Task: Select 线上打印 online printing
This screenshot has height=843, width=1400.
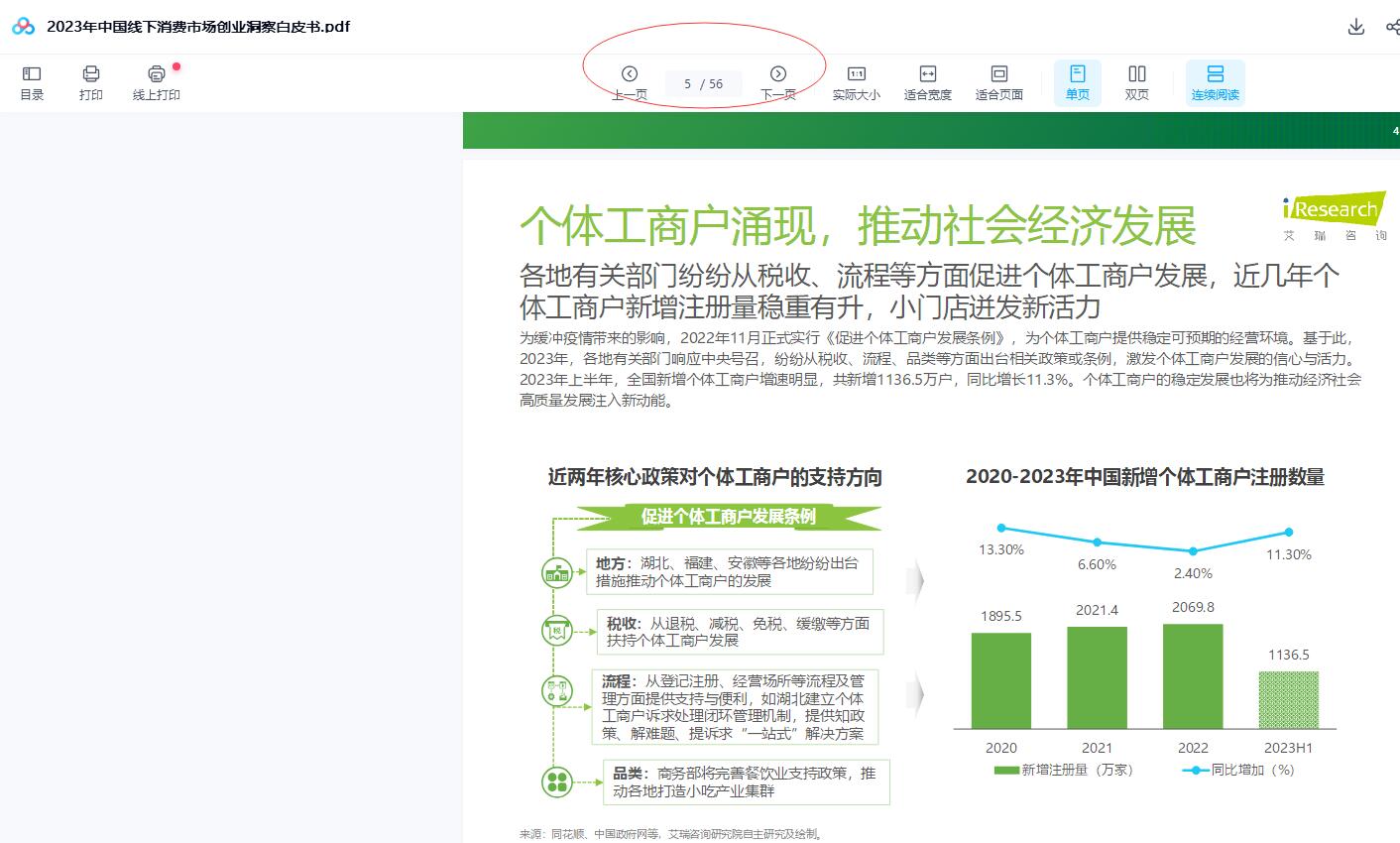Action: [x=155, y=82]
